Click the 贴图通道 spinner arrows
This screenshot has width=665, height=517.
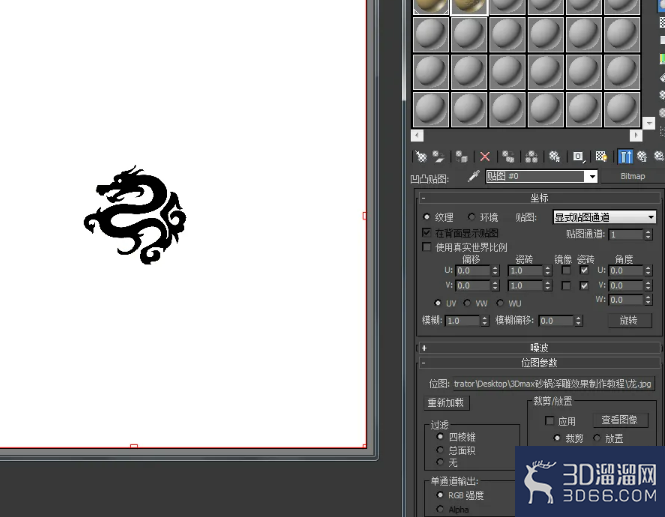[x=648, y=235]
